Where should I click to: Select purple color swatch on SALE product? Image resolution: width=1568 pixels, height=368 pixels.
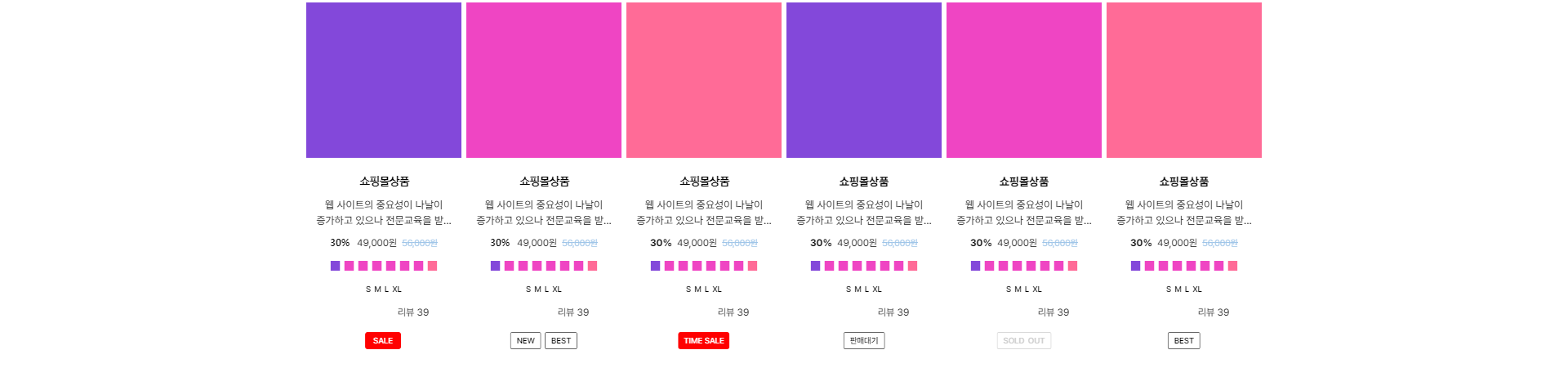tap(335, 266)
